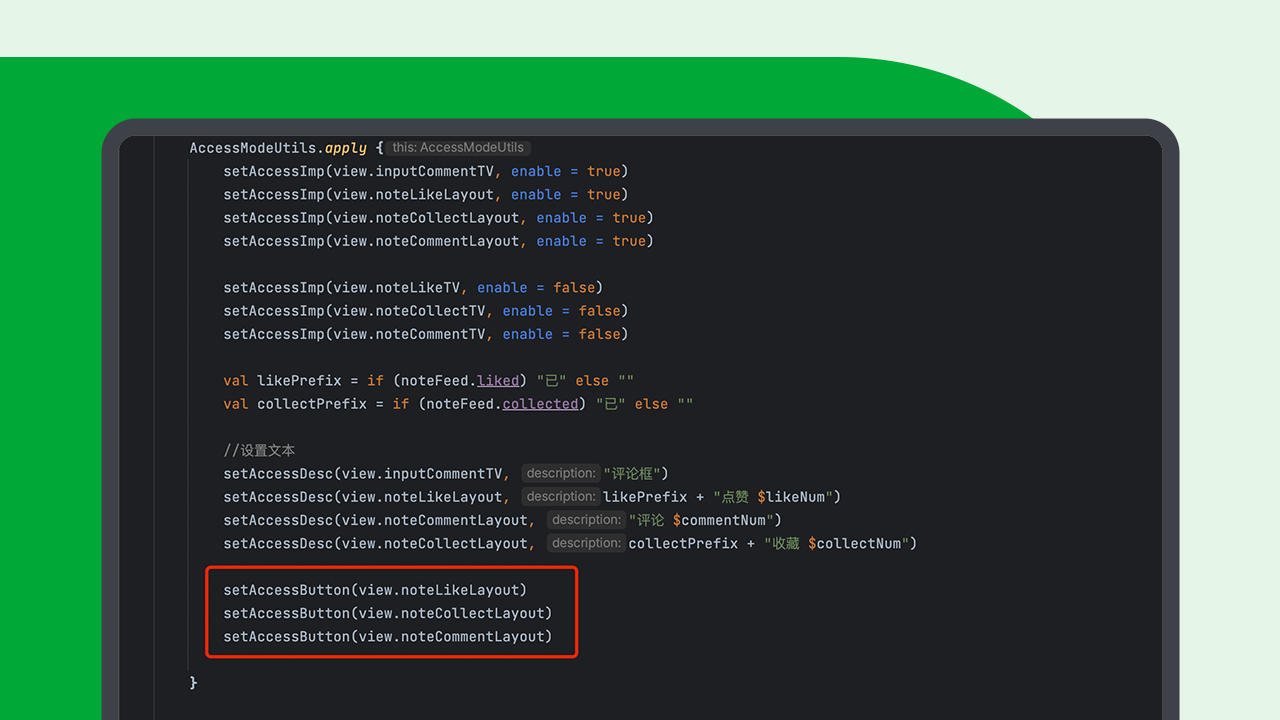Select the "//设置文本" comment line
The width and height of the screenshot is (1280, 720).
(259, 450)
